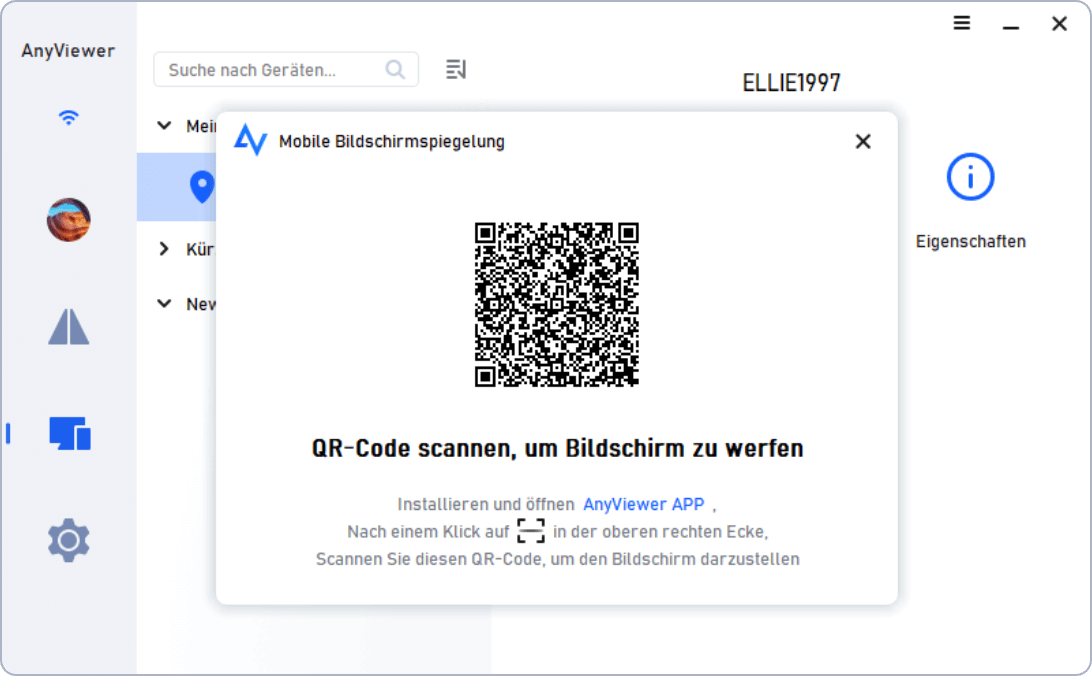Open the AnyViewer APP link
This screenshot has height=676, width=1092.
tap(644, 504)
